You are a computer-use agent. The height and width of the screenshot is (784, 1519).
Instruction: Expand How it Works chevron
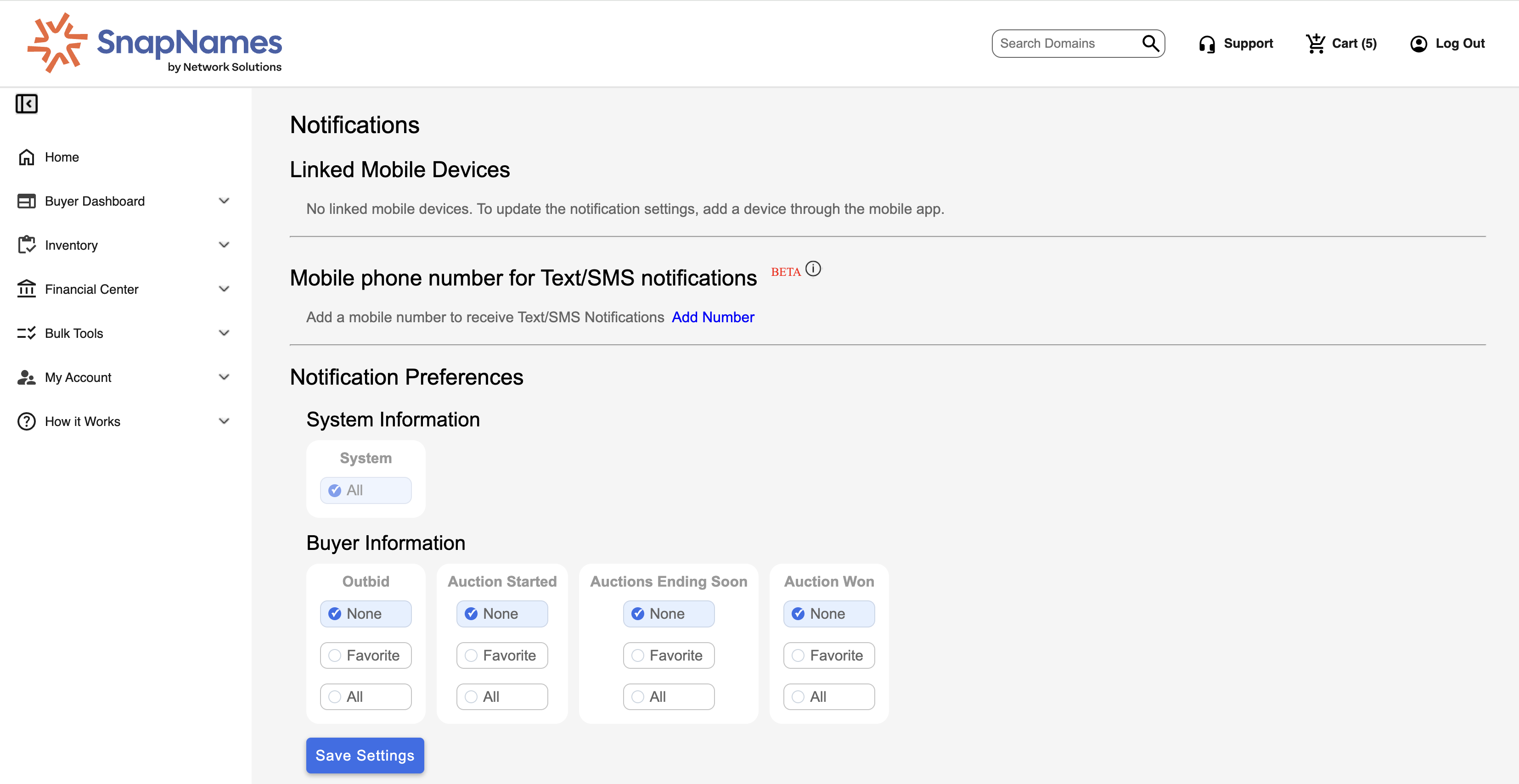point(224,421)
